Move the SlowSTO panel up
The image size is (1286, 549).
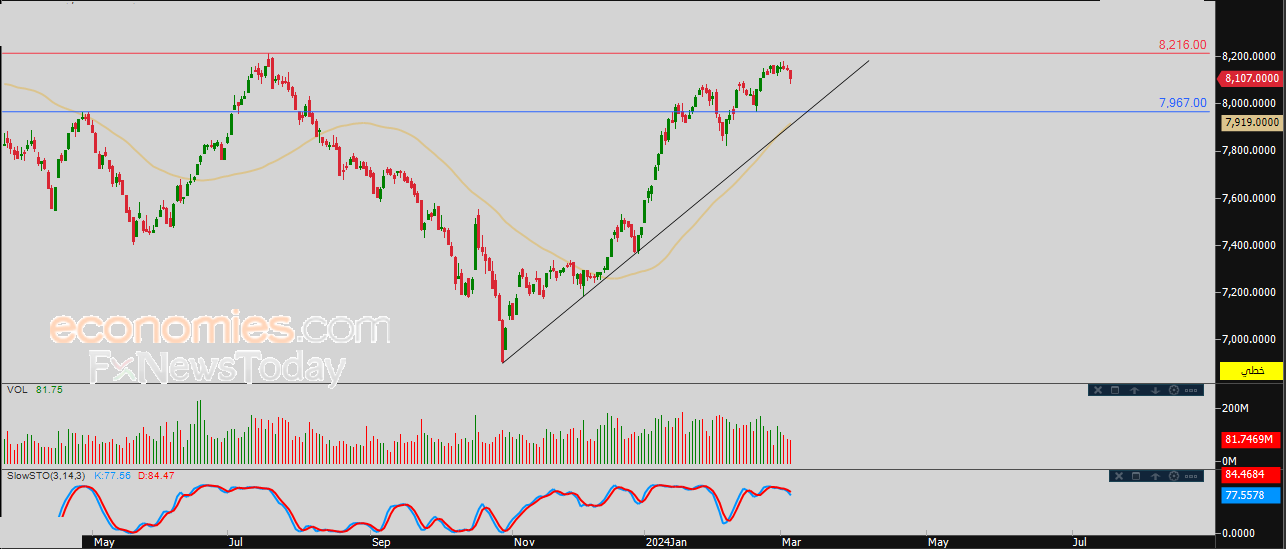tap(1155, 476)
